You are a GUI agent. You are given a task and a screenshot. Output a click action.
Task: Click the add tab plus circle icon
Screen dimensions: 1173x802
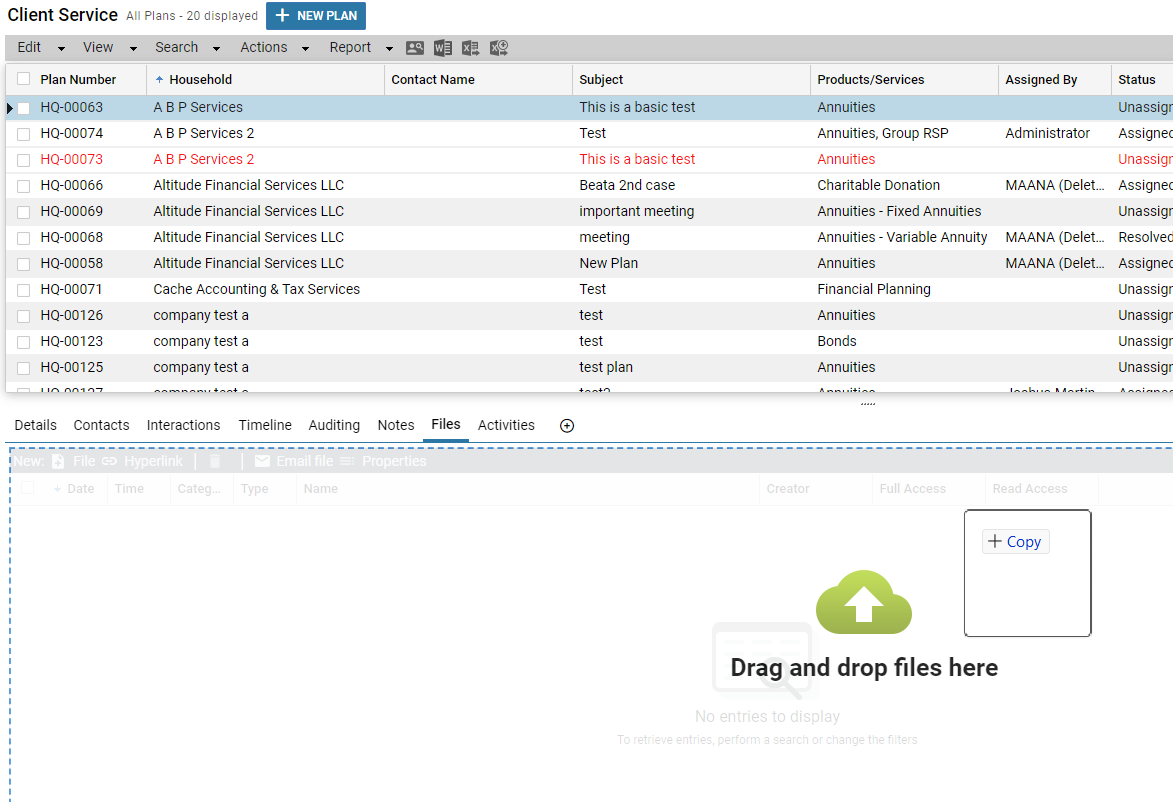(x=567, y=426)
